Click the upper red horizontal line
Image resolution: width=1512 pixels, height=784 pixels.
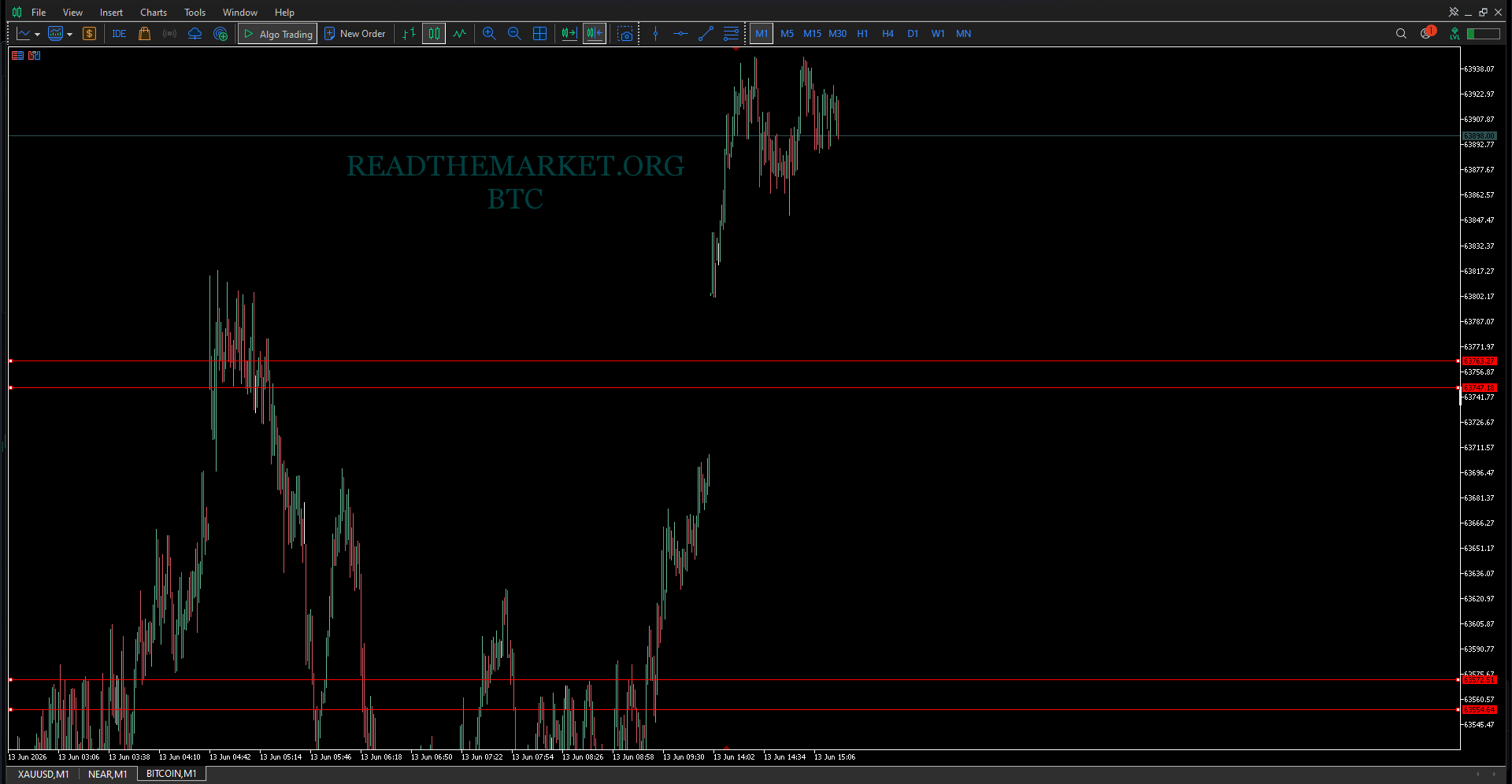click(x=732, y=361)
